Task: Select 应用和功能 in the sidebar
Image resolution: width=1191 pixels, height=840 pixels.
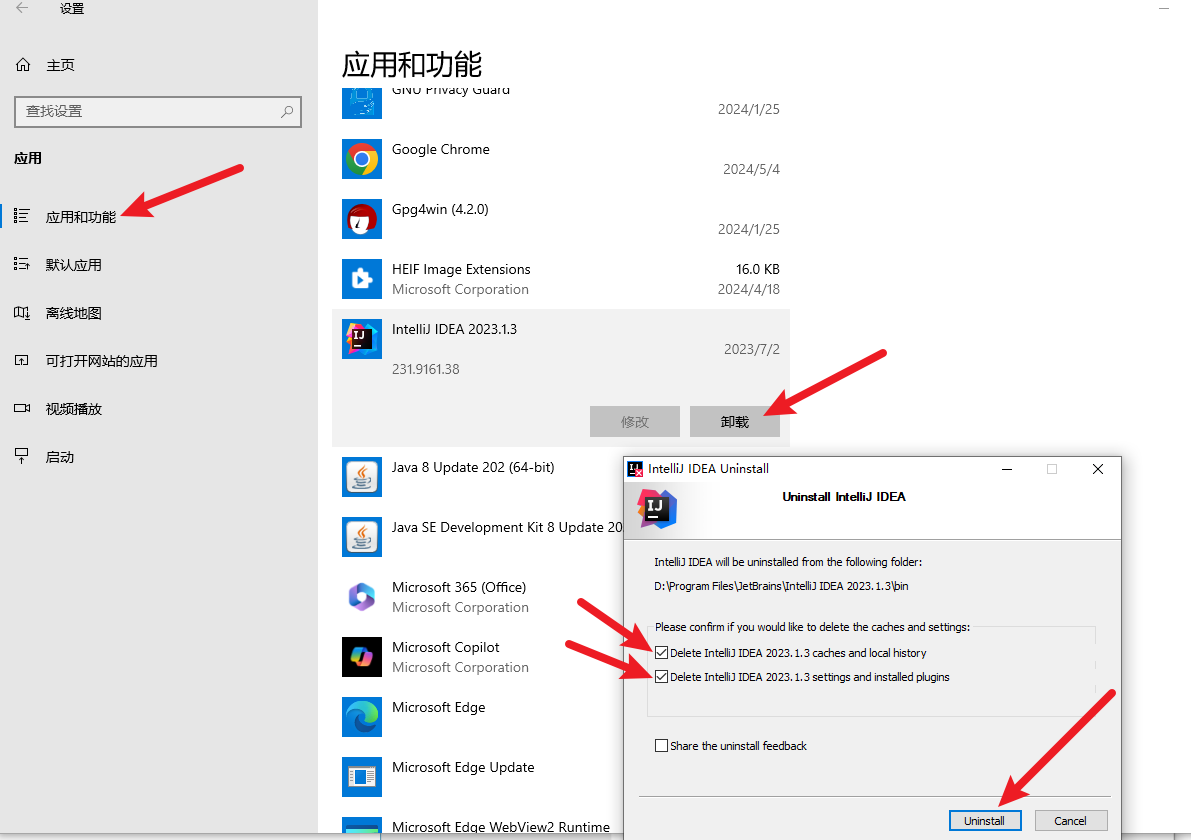Action: 81,217
